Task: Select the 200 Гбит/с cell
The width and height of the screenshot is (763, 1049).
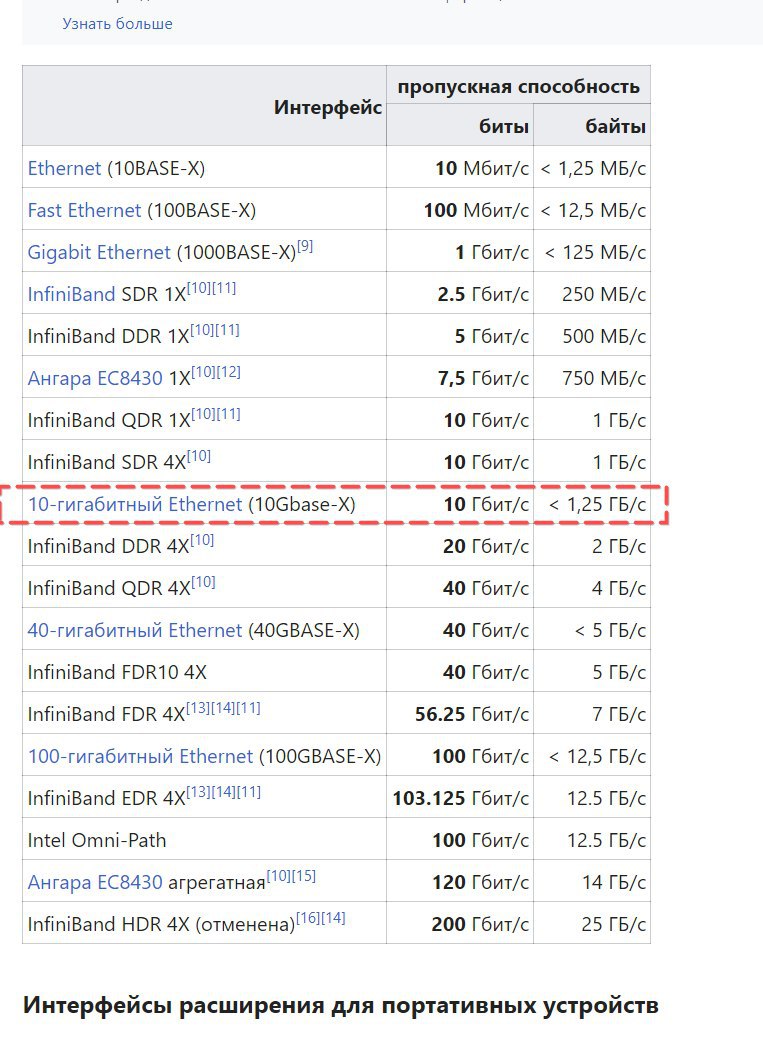Action: click(460, 924)
